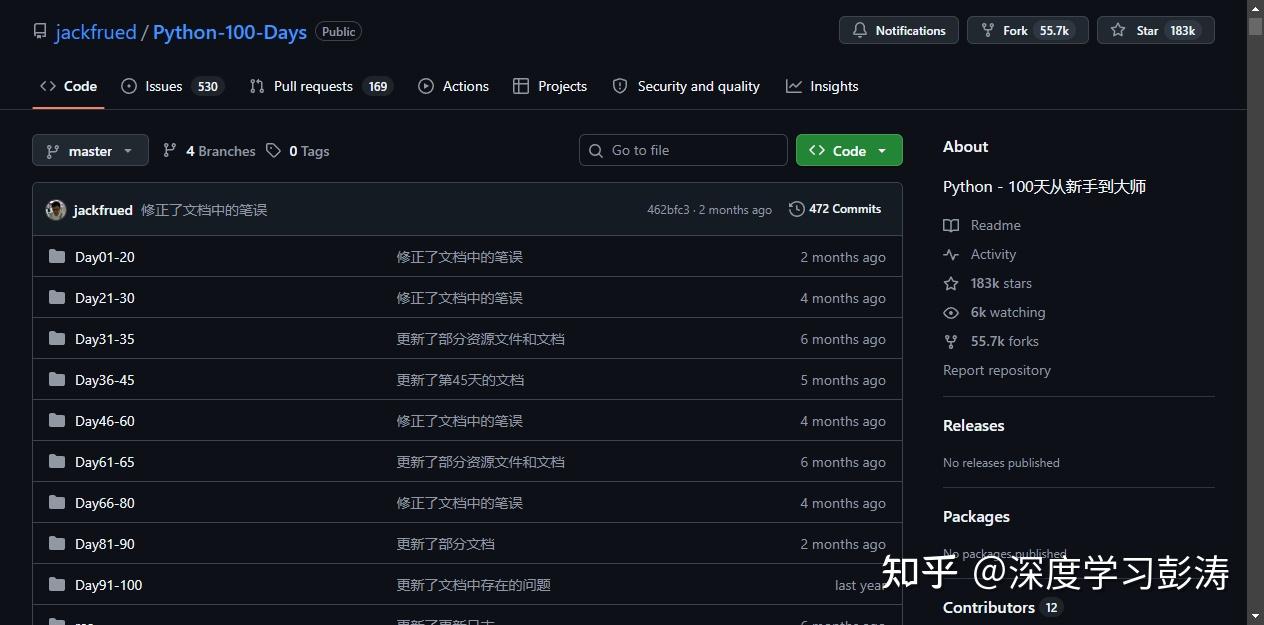Open the Code tab
Viewport: 1264px width, 625px height.
point(68,86)
